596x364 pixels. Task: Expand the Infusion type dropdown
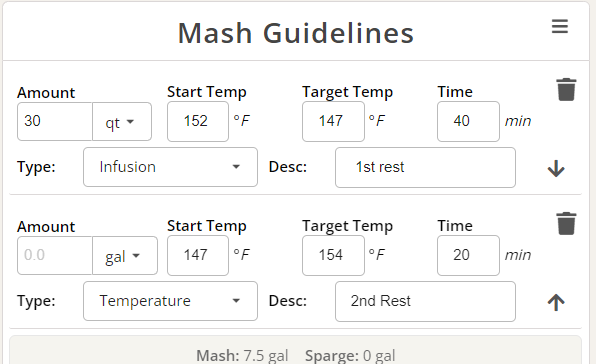(x=170, y=167)
